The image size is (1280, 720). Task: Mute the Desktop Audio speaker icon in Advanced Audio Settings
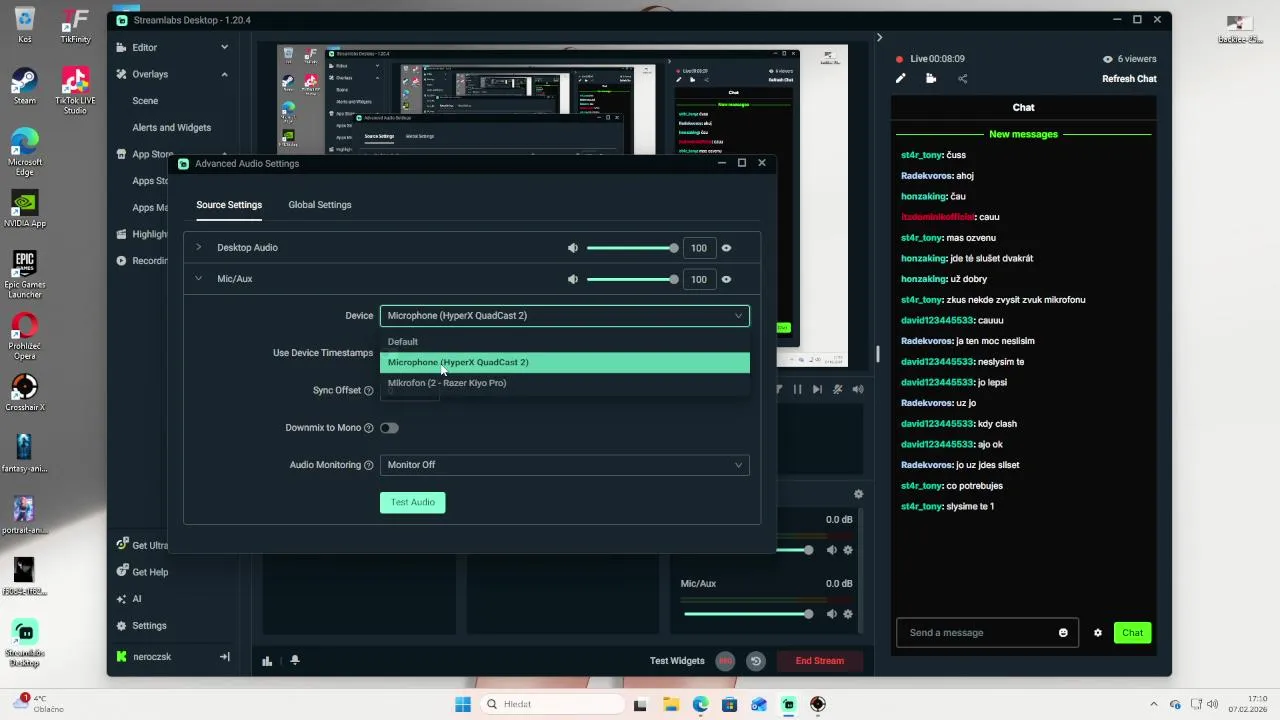(573, 248)
